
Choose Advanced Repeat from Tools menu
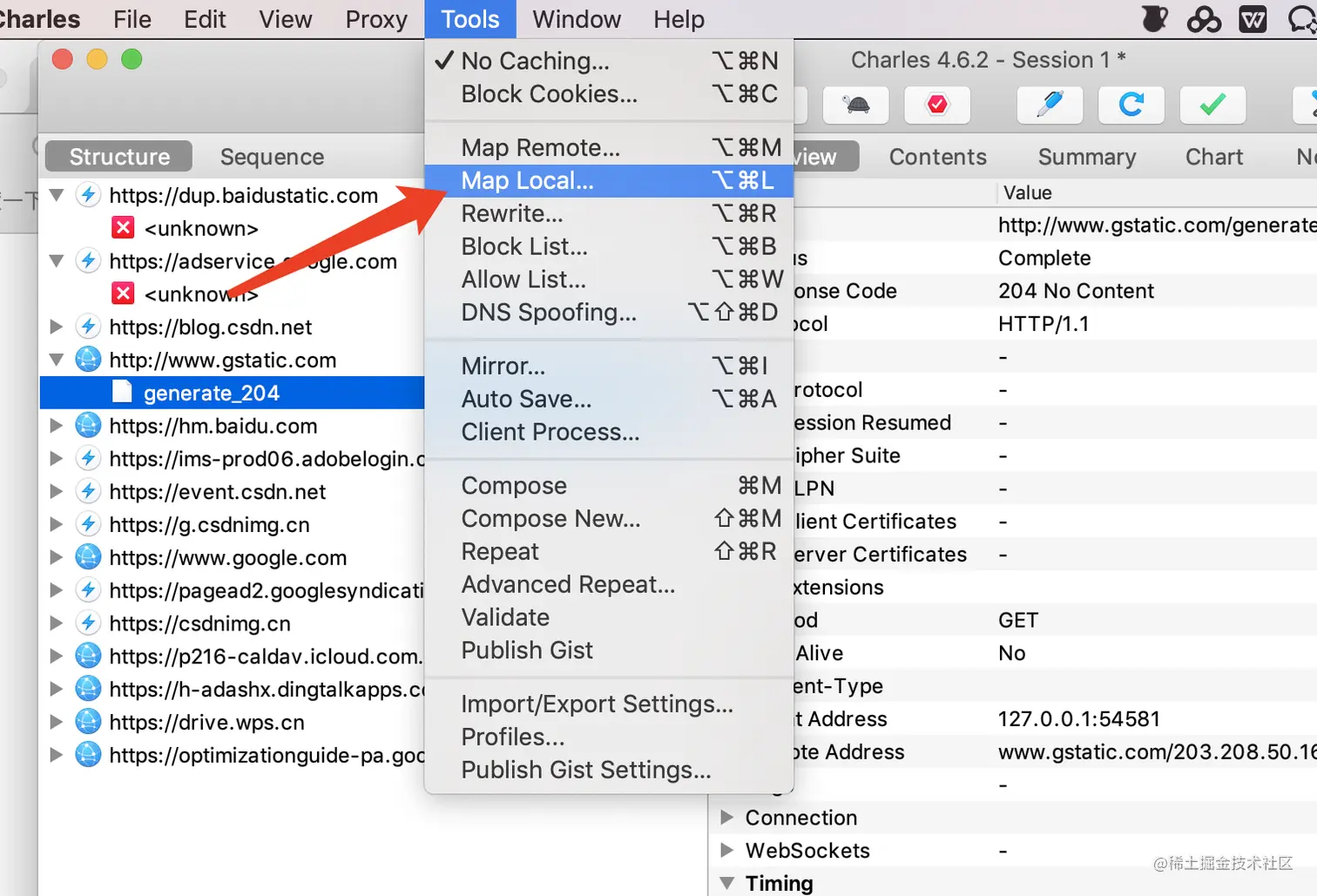pos(609,584)
